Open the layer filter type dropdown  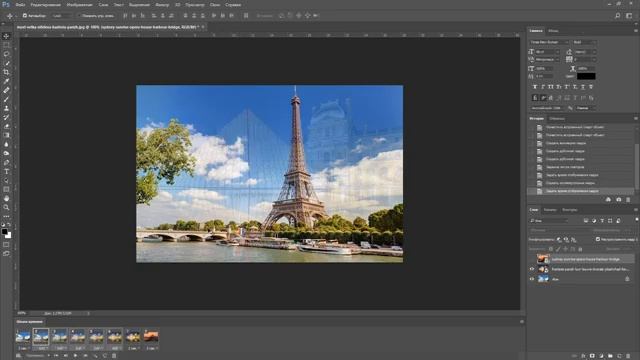tap(549, 220)
